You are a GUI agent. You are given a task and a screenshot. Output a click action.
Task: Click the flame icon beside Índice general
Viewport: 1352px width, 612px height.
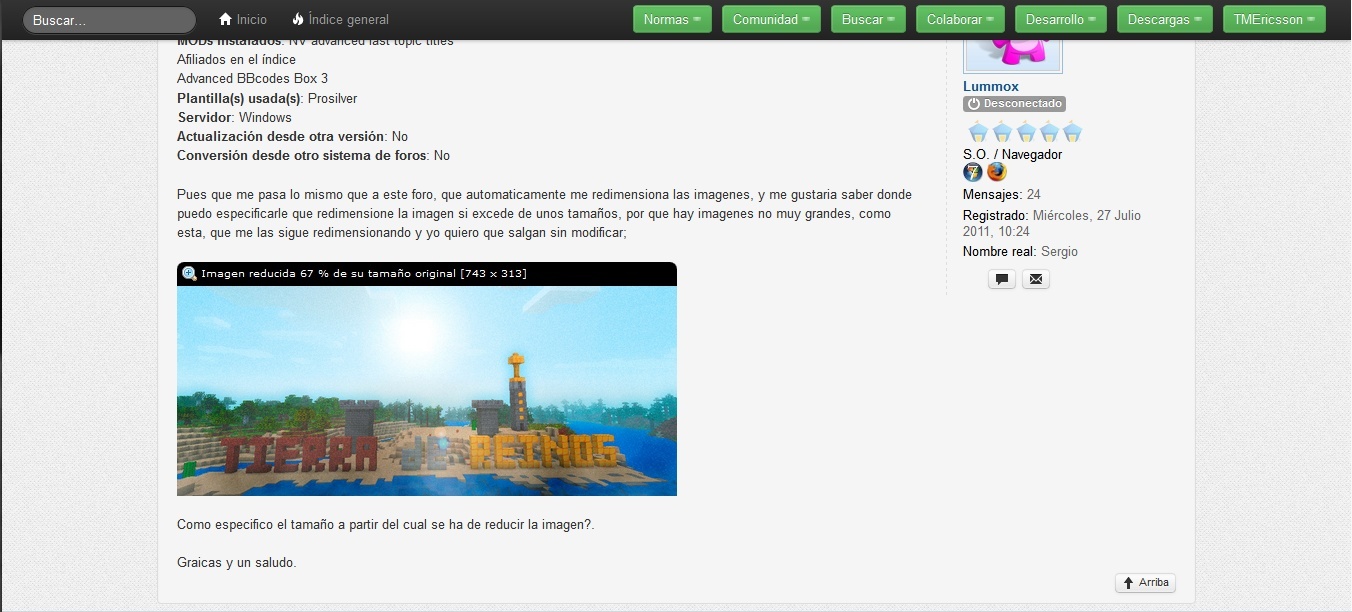pyautogui.click(x=298, y=19)
